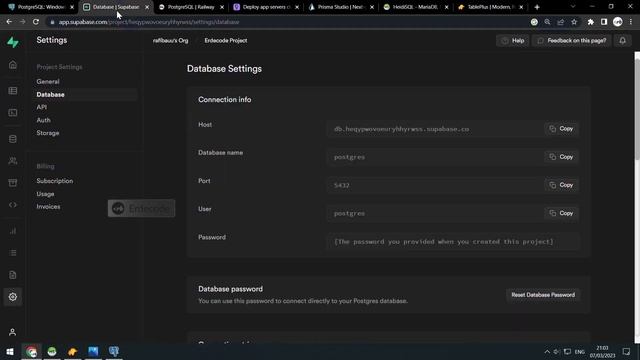Open Windows Start menu
The width and height of the screenshot is (640, 360).
[x=10, y=351]
